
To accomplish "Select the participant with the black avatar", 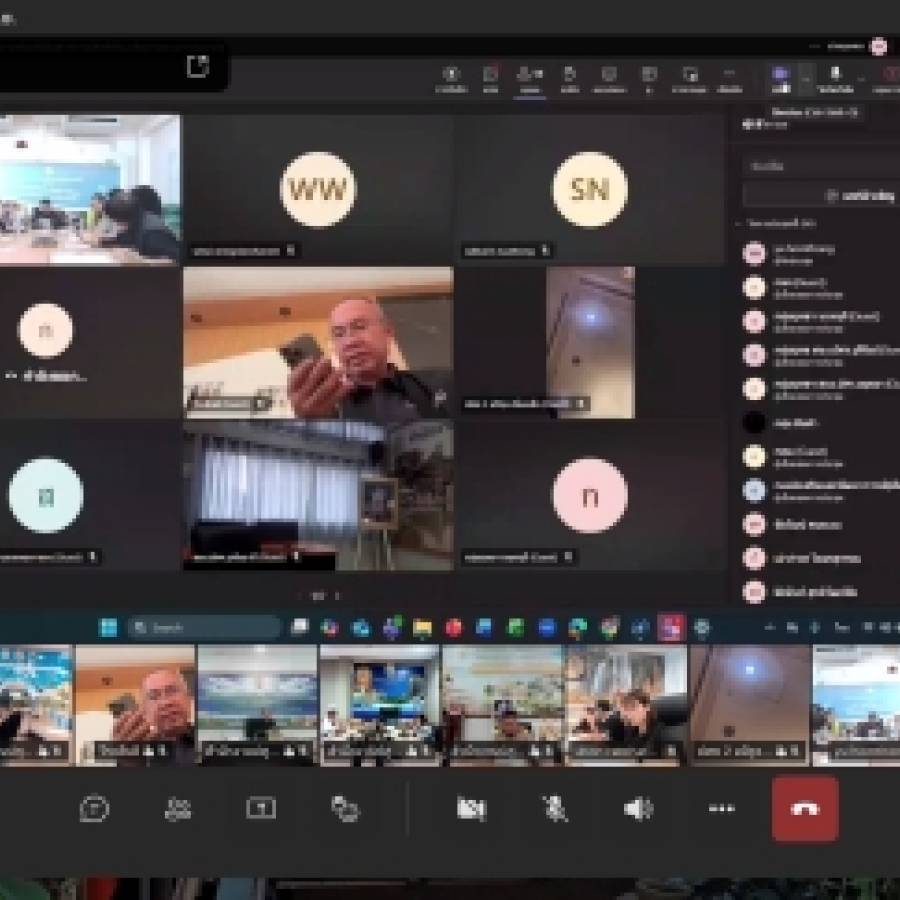I will pos(821,422).
